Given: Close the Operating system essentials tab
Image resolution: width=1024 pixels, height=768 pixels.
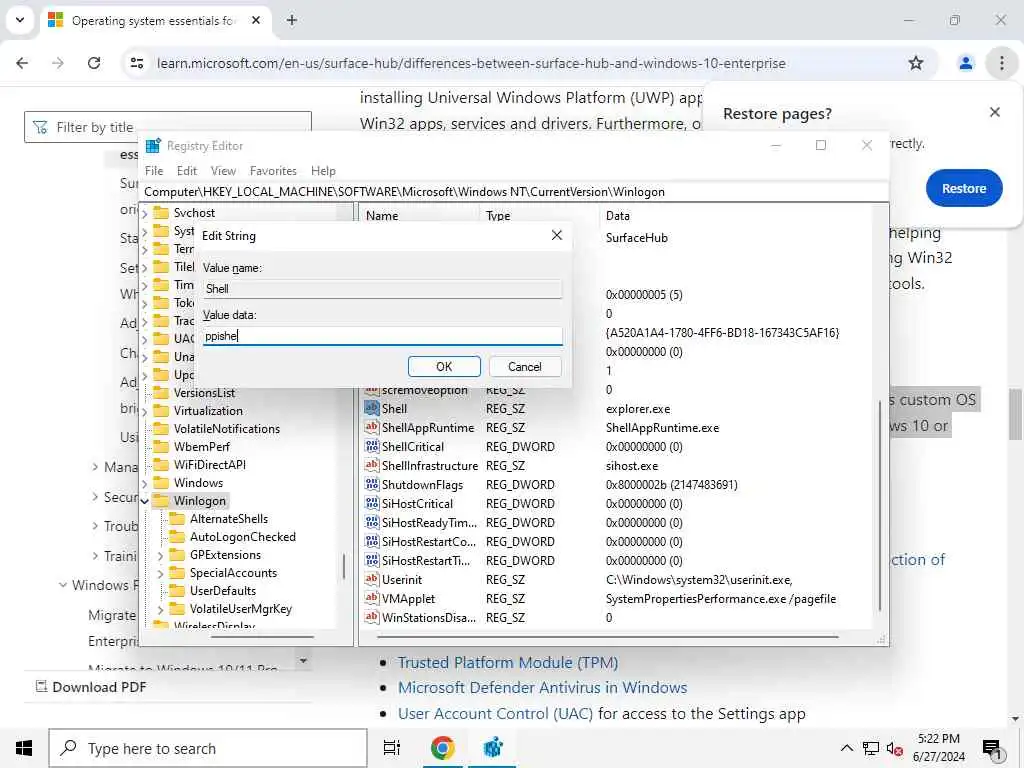Looking at the screenshot, I should (256, 20).
